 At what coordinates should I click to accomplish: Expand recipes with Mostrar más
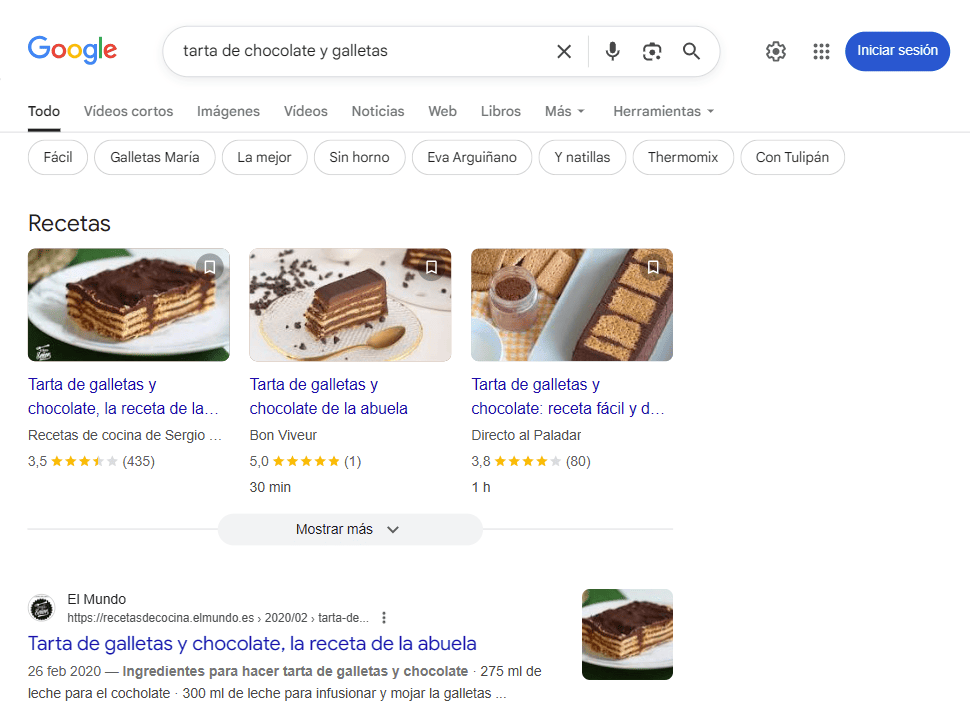(x=349, y=529)
